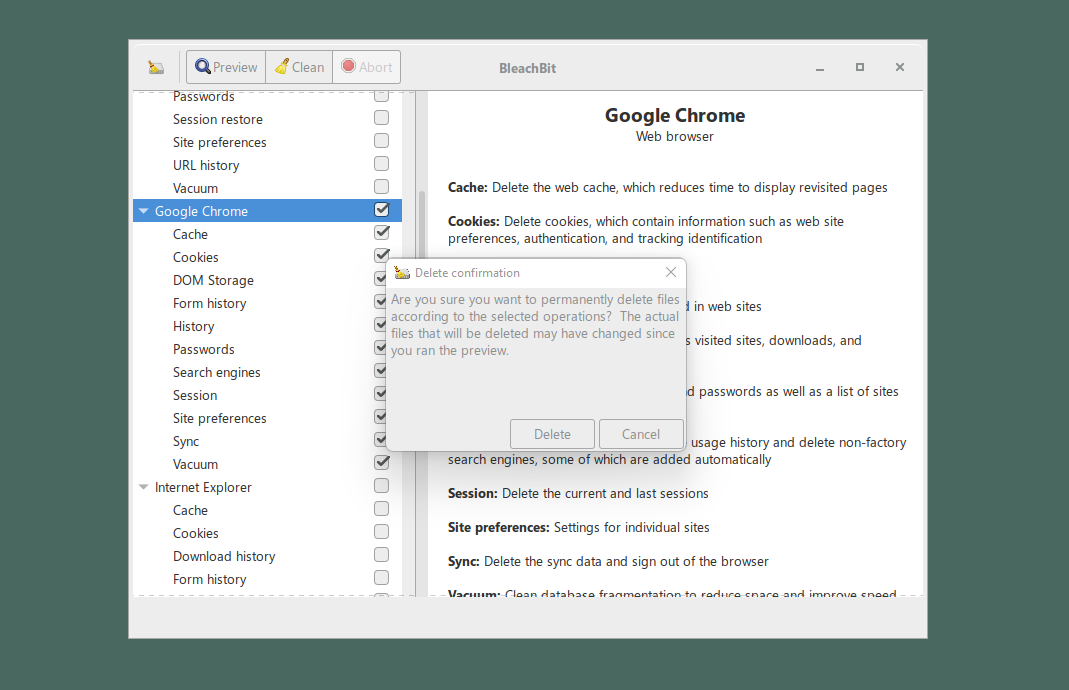Uncheck the Google Chrome group checkbox
This screenshot has height=690, width=1069.
point(382,209)
